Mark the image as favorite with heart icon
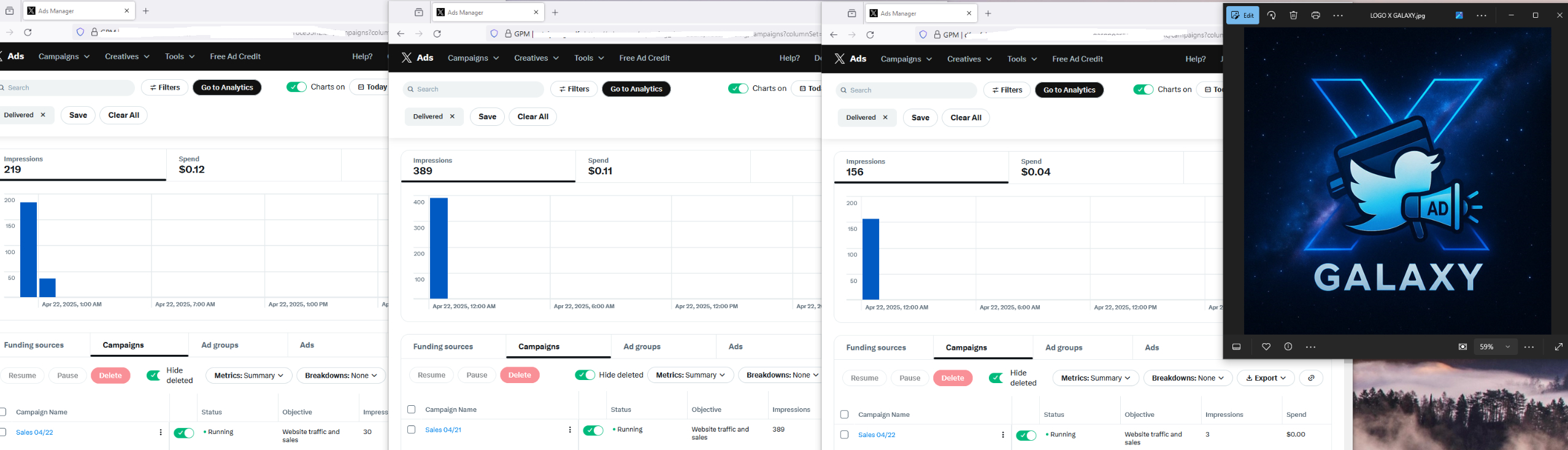The height and width of the screenshot is (450, 1568). pyautogui.click(x=1266, y=347)
